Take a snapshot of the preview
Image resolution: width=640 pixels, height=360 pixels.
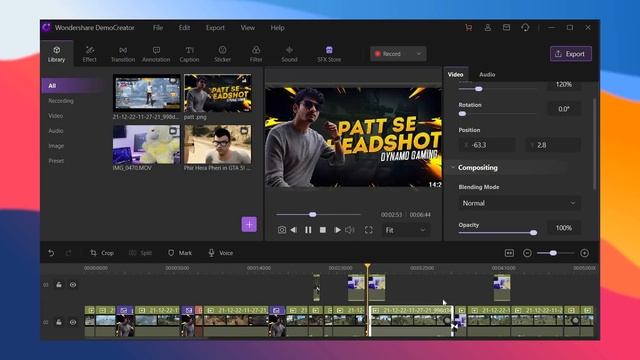pyautogui.click(x=282, y=230)
